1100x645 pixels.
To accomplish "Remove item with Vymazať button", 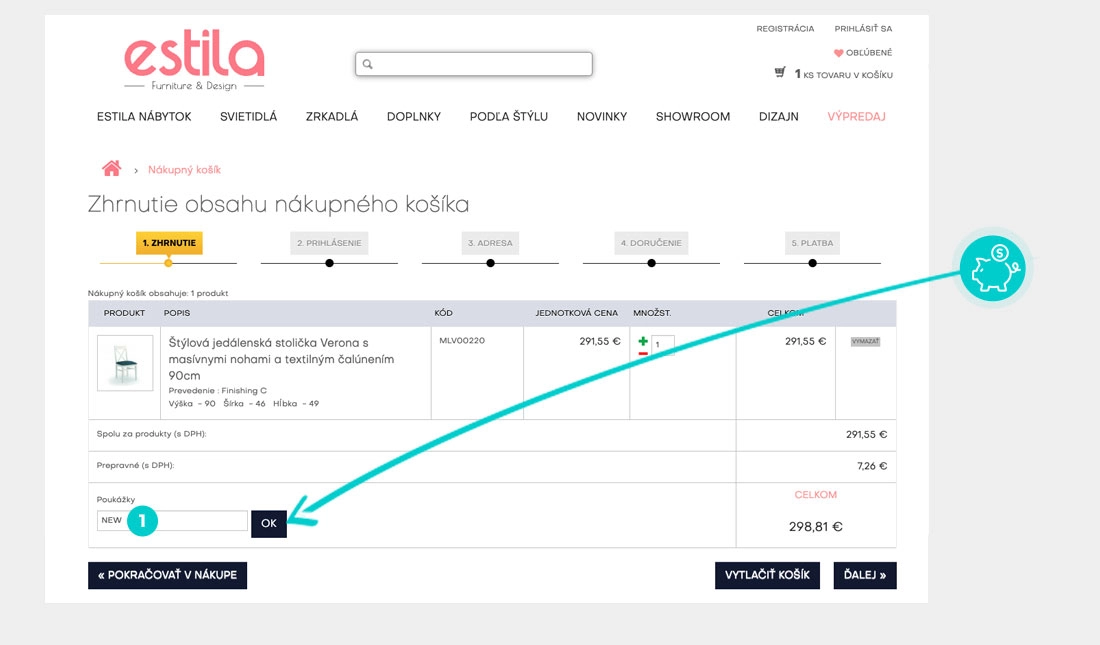I will click(x=865, y=342).
